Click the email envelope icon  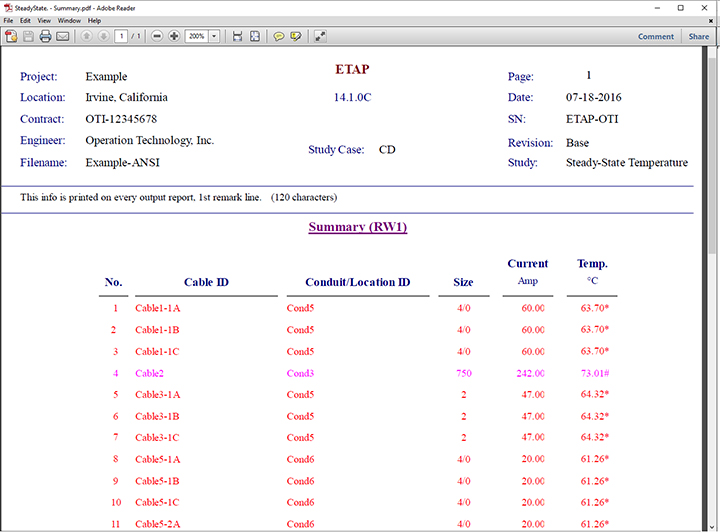pos(62,36)
